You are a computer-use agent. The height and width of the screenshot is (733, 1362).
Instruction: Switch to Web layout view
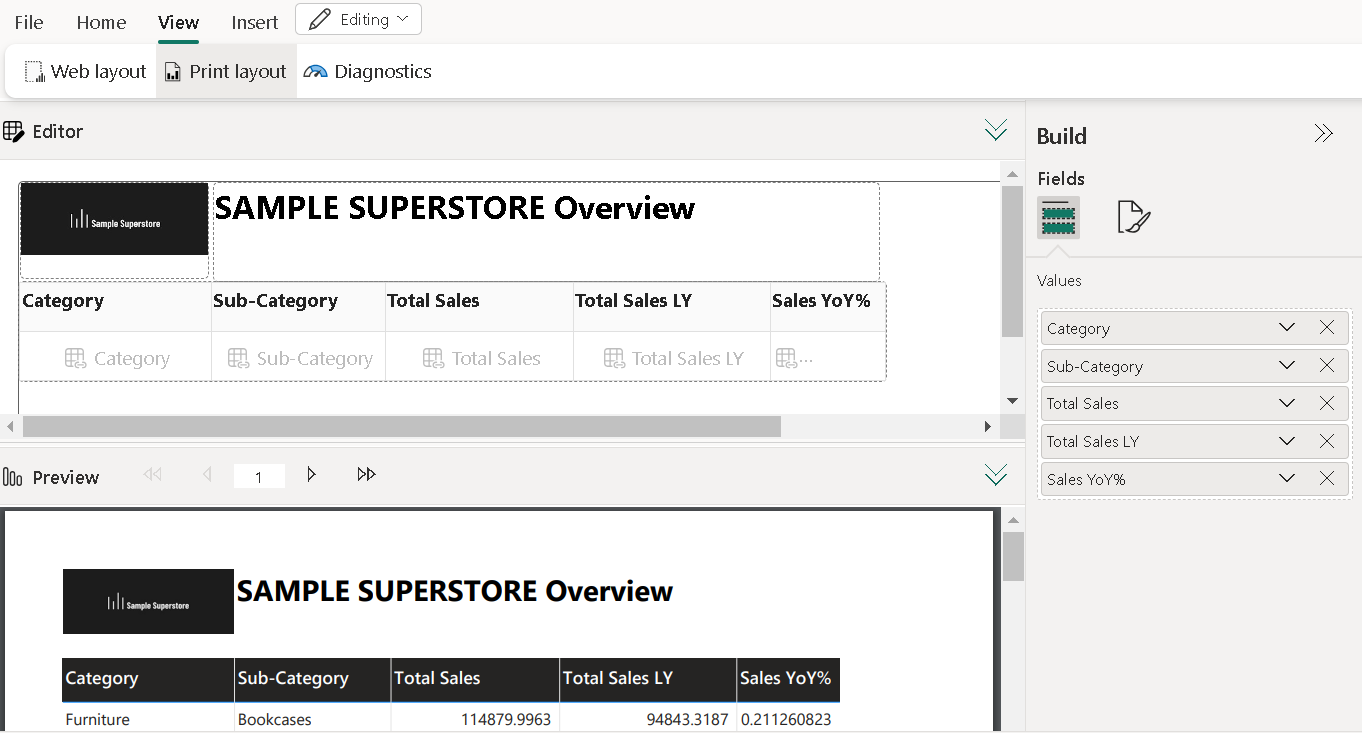click(x=86, y=72)
